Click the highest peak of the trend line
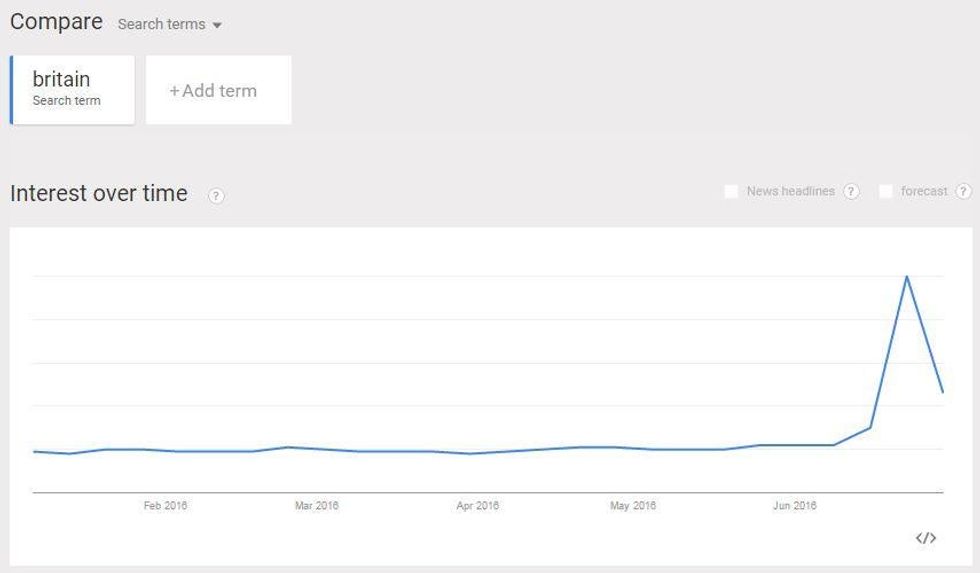The image size is (980, 573). coord(906,276)
